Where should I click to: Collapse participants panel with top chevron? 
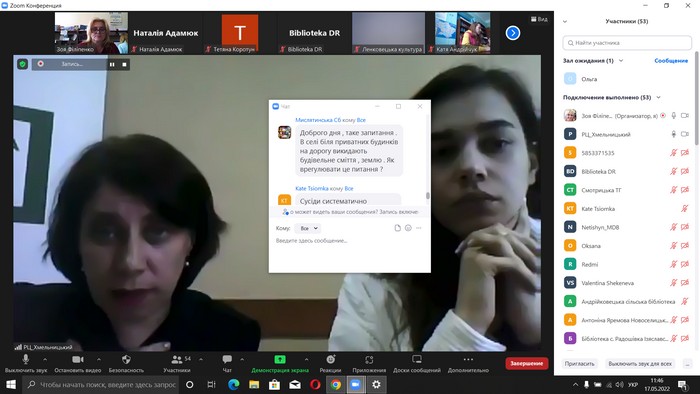[565, 21]
